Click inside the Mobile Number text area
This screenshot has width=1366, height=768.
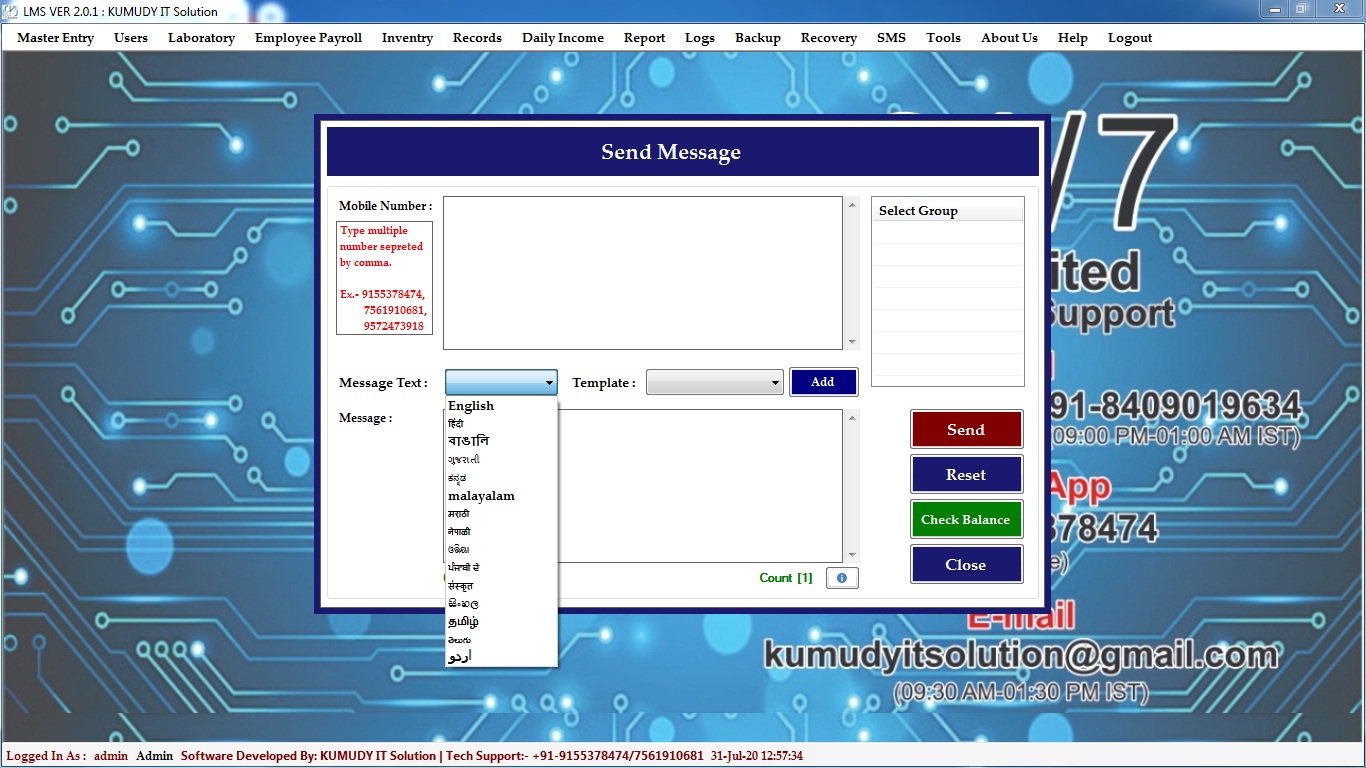pos(643,272)
